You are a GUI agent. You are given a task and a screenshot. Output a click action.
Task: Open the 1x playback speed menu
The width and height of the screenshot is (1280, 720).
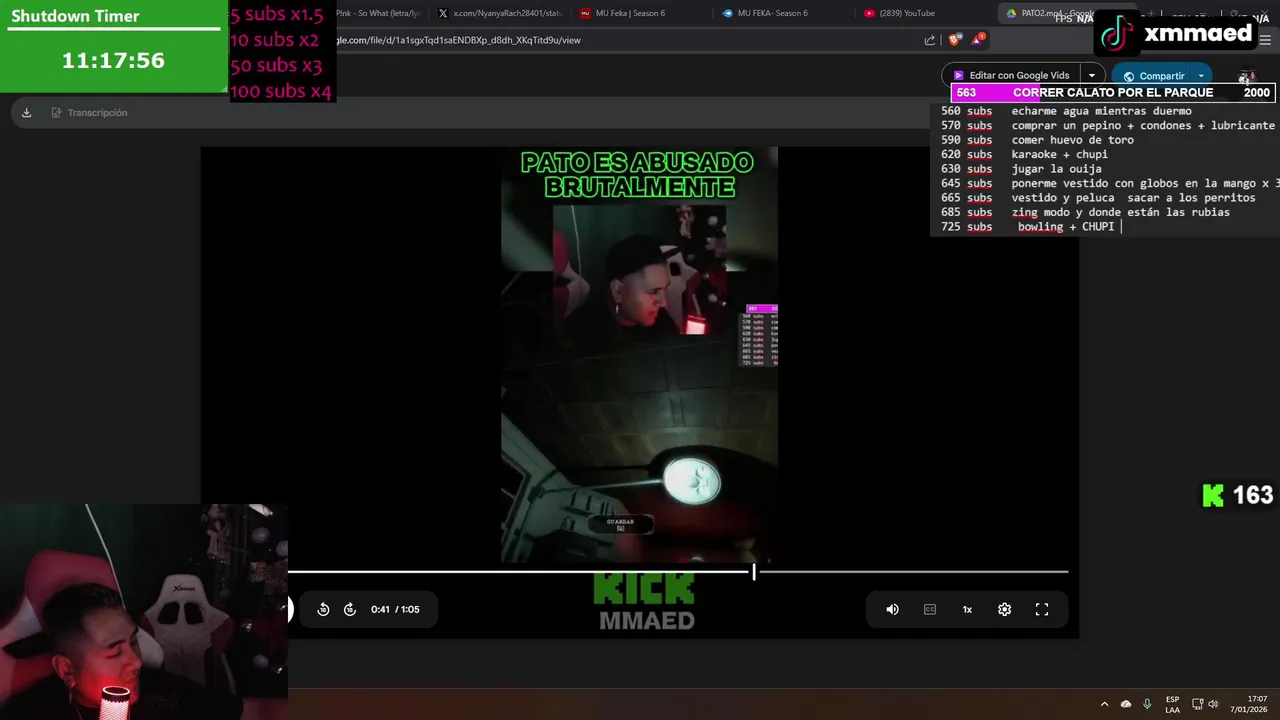[967, 609]
